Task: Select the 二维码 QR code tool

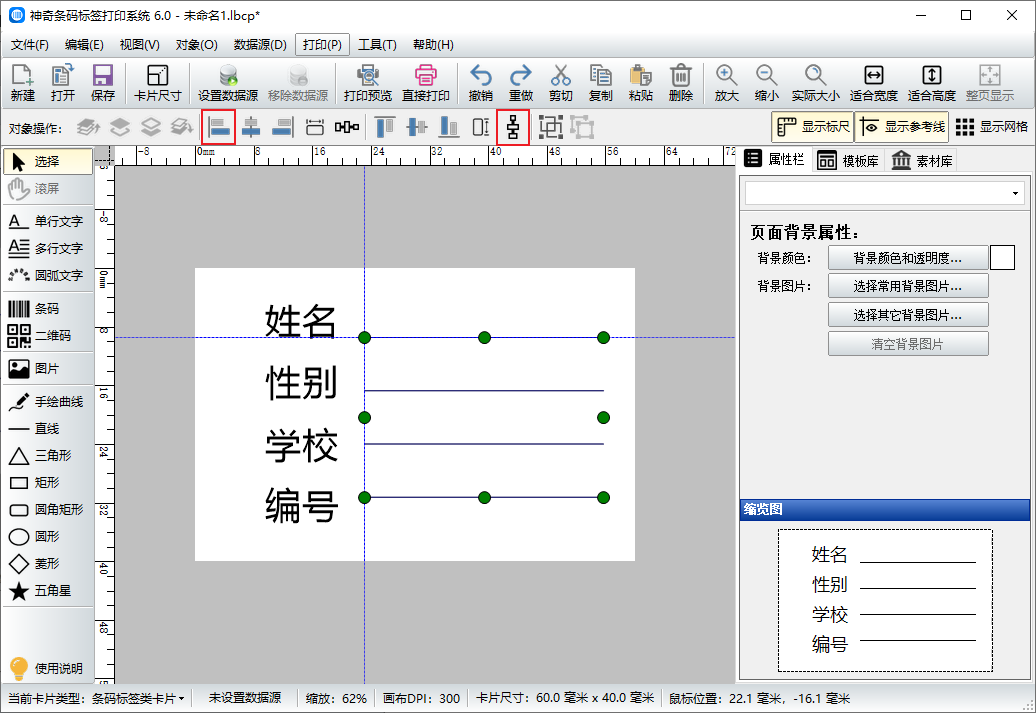Action: coord(46,336)
